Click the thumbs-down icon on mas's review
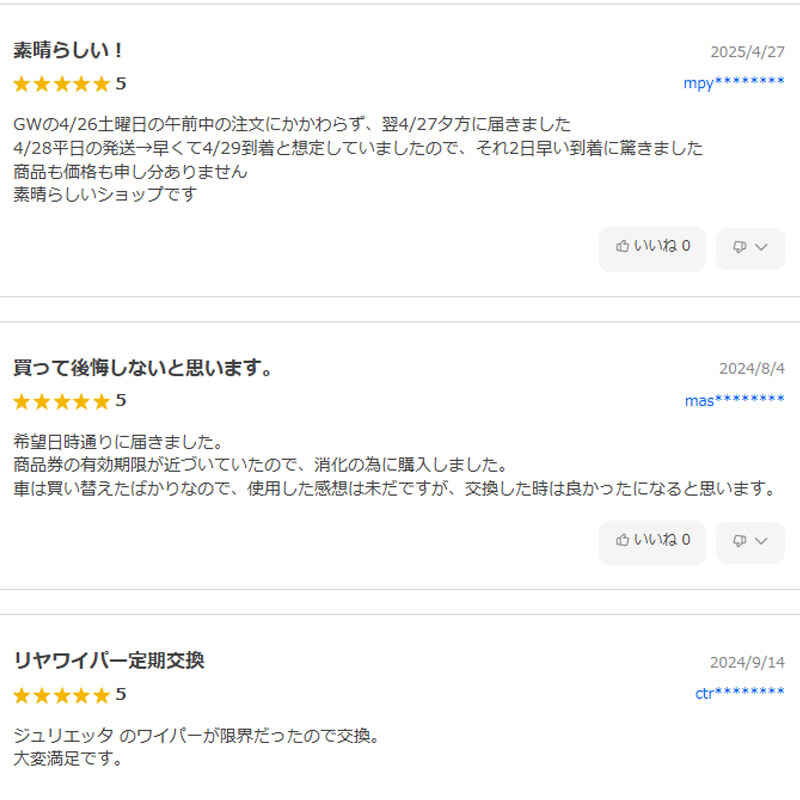The image size is (800, 800). (739, 541)
